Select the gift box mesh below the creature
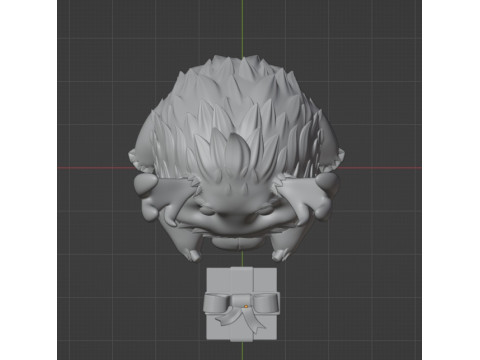The width and height of the screenshot is (480, 360). [x=241, y=304]
